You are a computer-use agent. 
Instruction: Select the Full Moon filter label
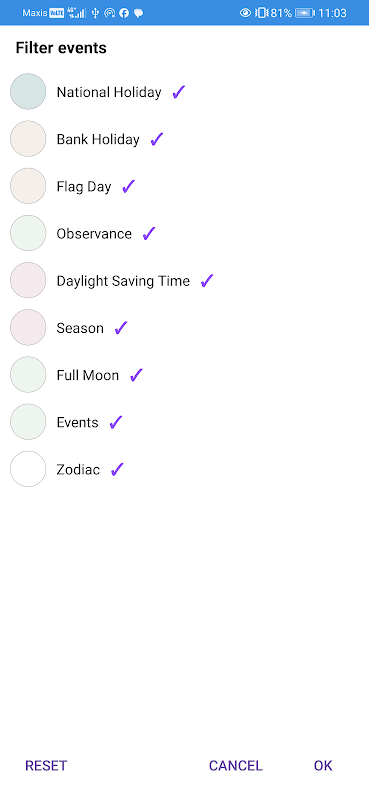click(88, 376)
